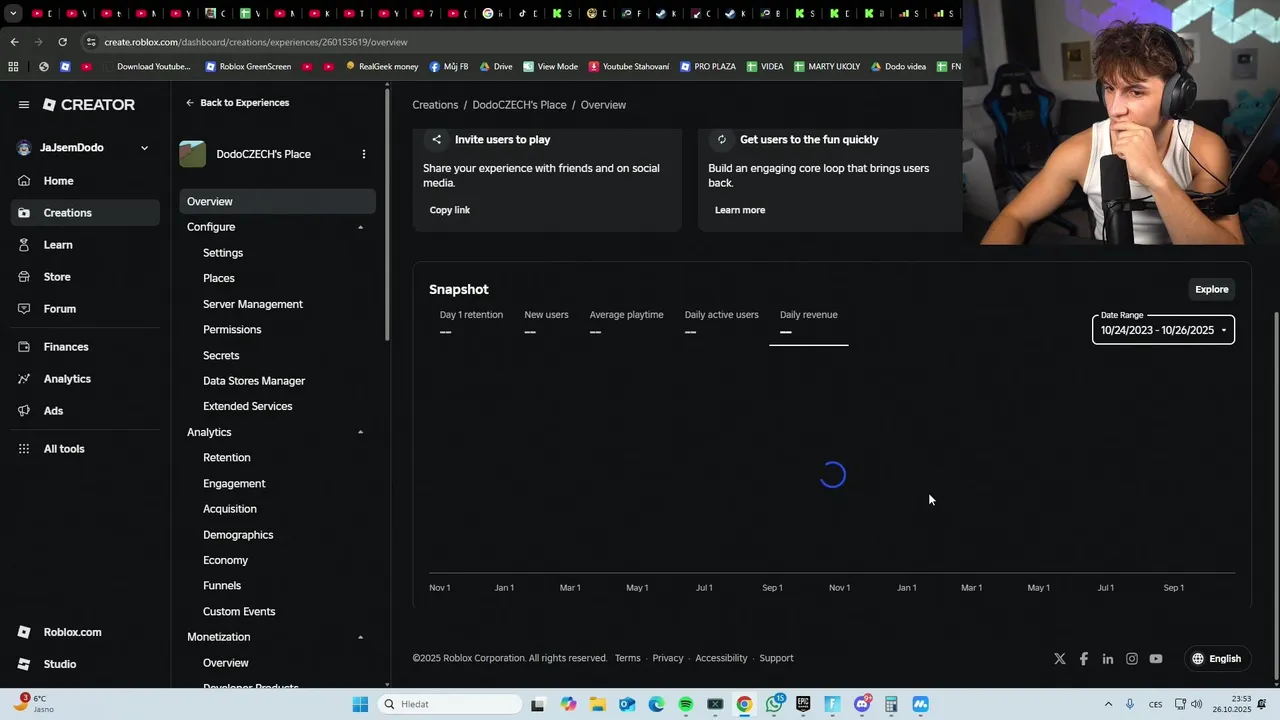Open Roblox.com from the sidebar
The image size is (1280, 720).
click(x=72, y=632)
